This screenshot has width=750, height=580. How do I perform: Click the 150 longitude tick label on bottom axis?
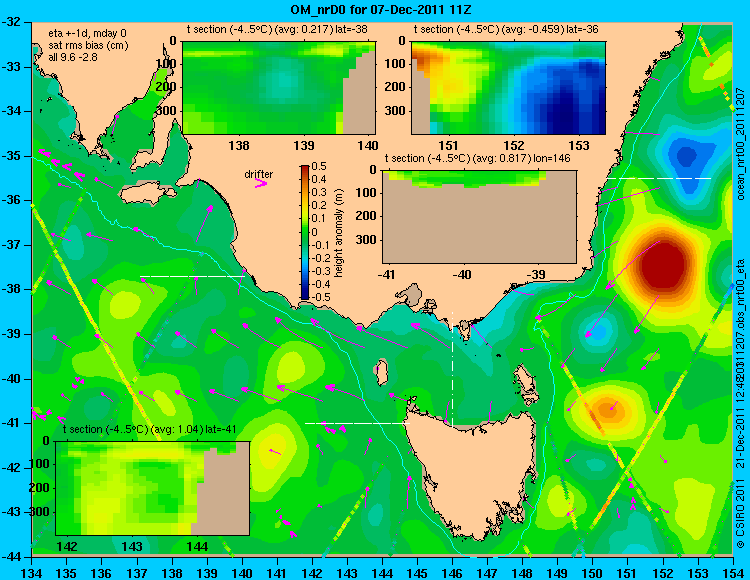[593, 573]
